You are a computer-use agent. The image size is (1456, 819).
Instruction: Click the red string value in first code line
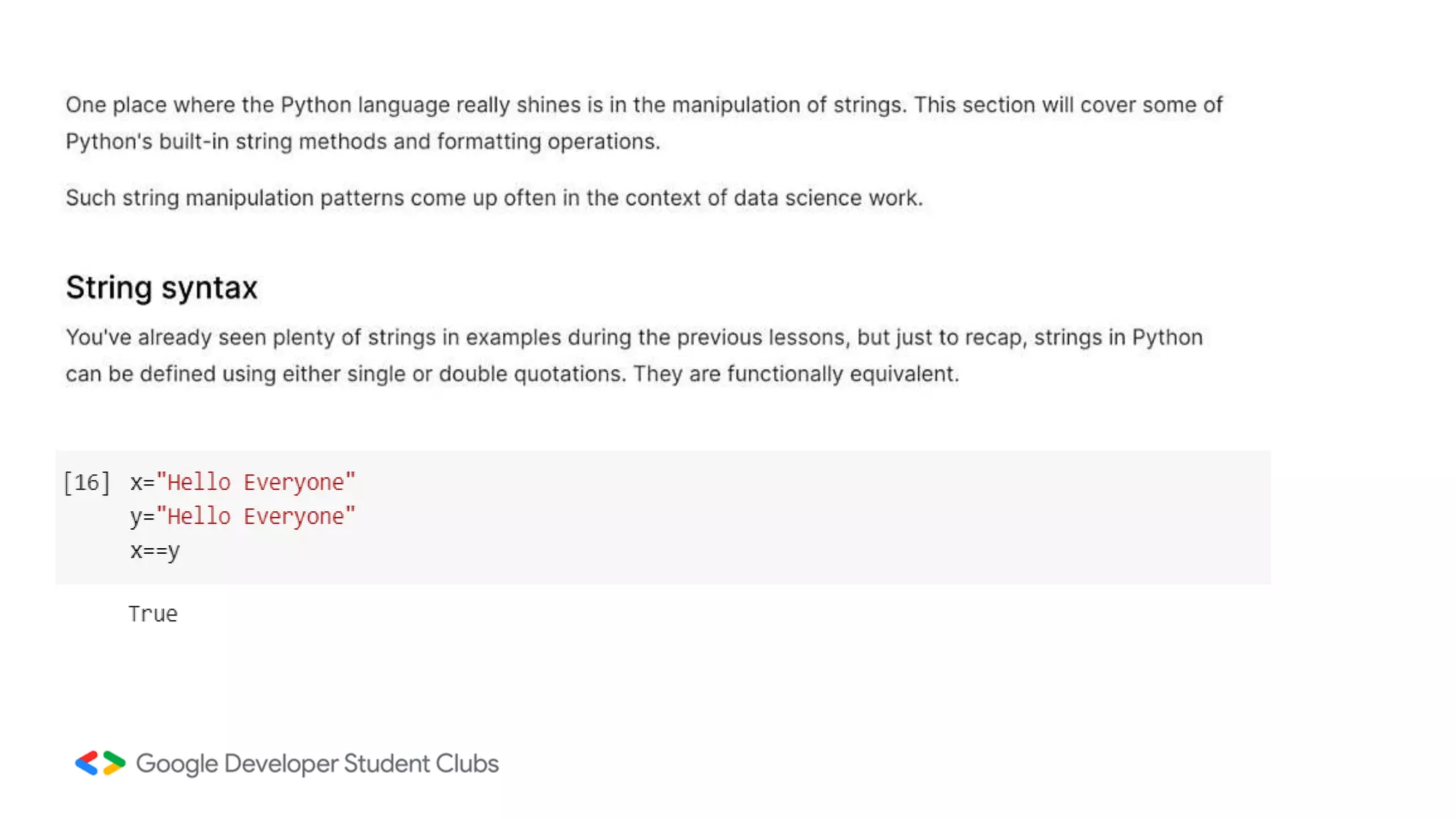click(x=256, y=483)
